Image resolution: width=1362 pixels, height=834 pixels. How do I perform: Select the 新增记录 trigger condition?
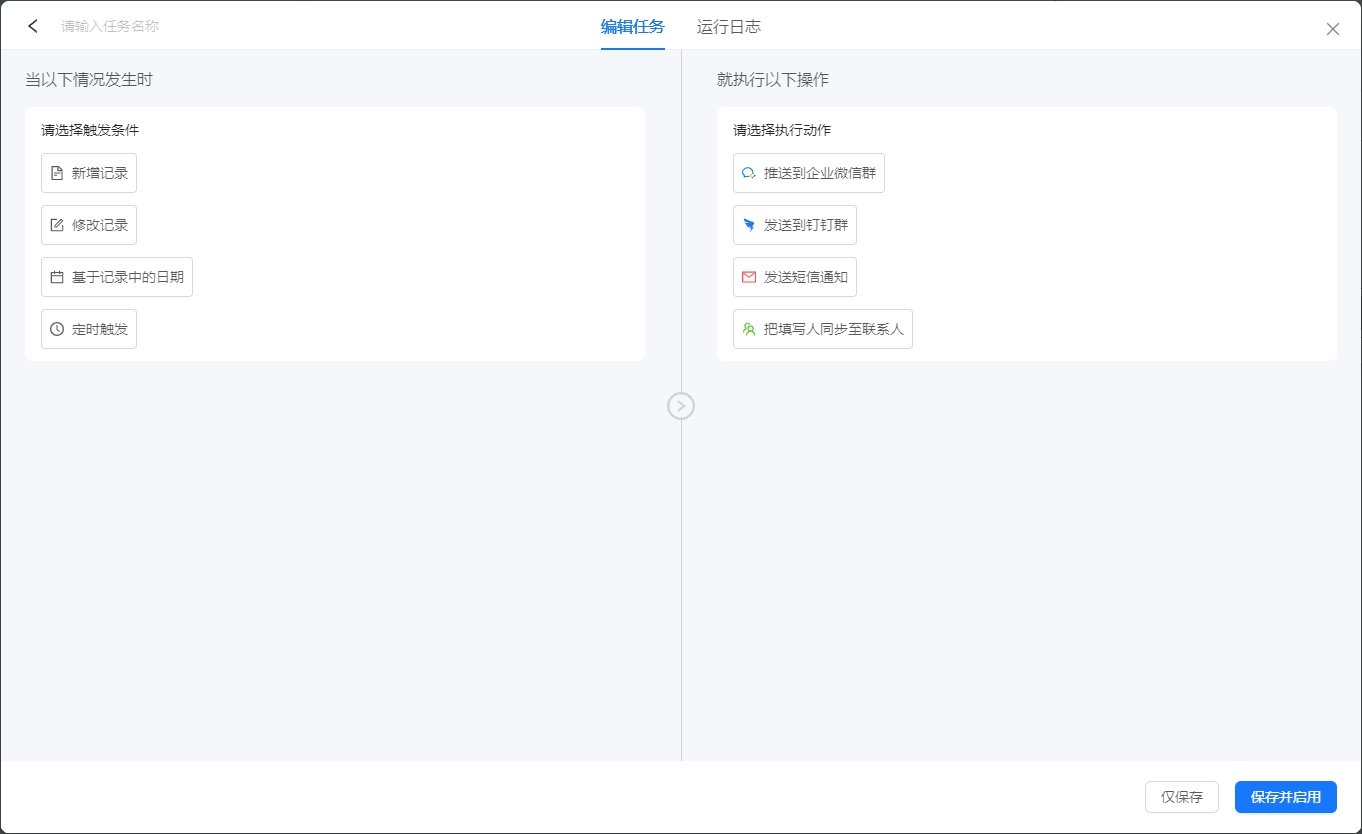89,173
